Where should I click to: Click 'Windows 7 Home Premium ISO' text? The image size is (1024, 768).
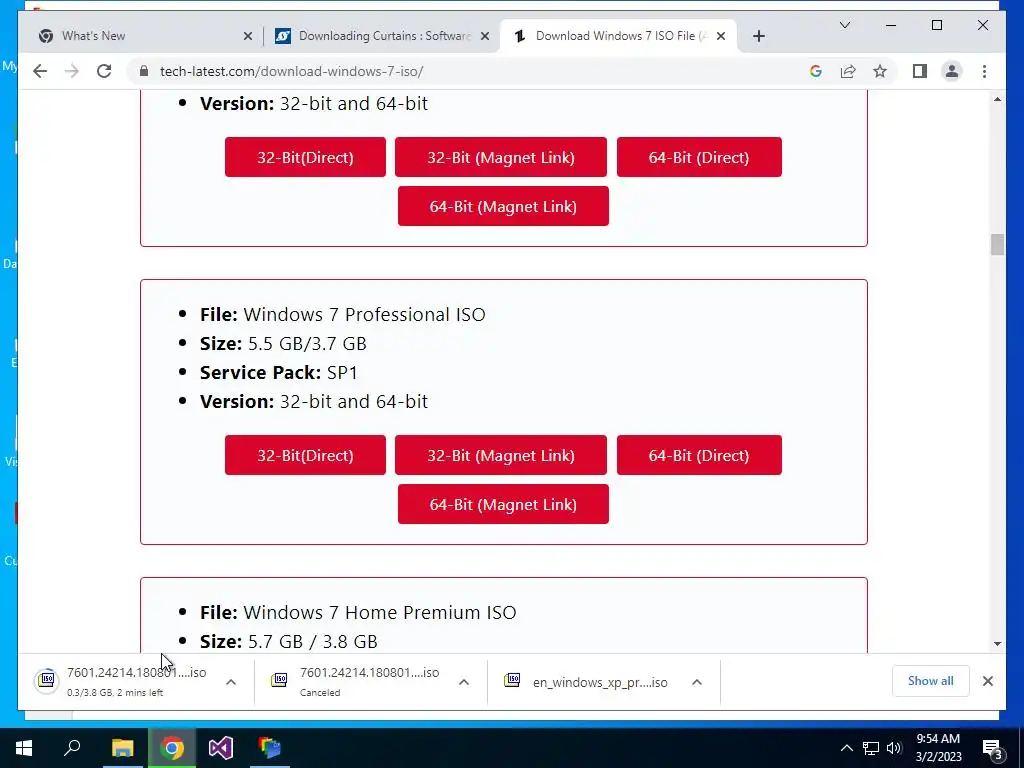coord(379,612)
